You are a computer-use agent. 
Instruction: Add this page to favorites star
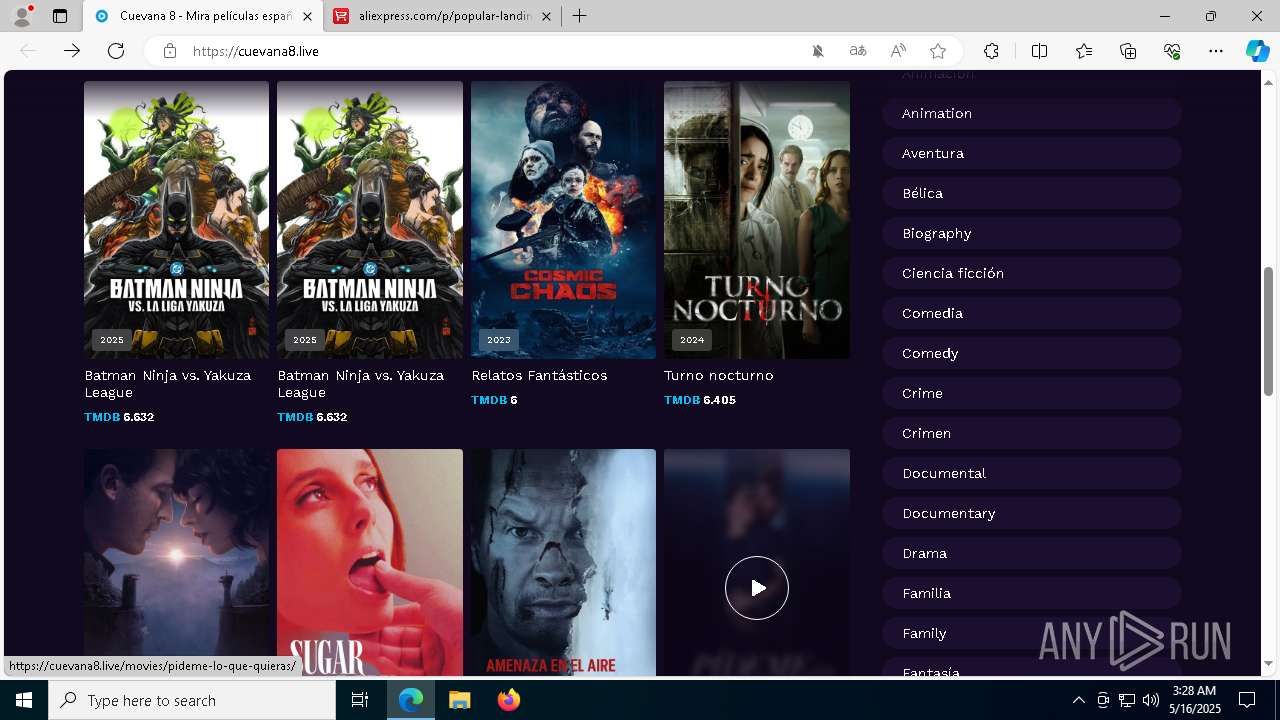(x=938, y=51)
